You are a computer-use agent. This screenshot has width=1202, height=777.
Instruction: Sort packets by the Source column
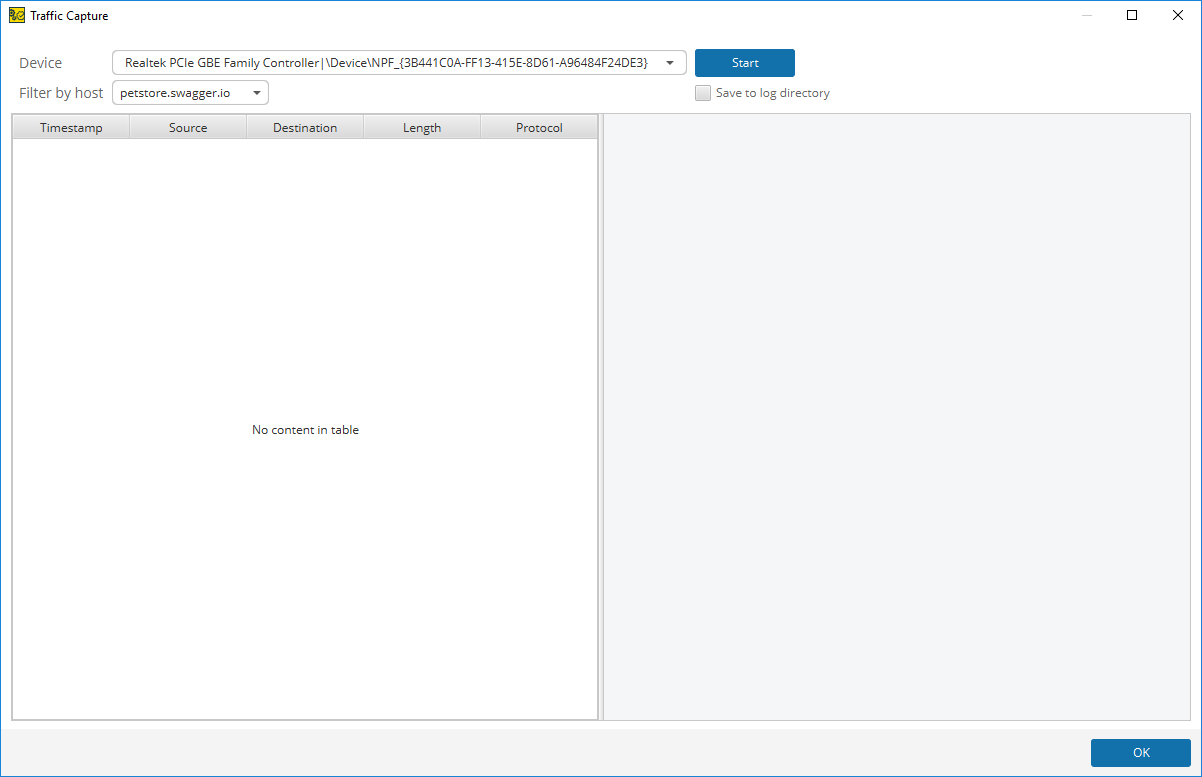click(x=187, y=127)
